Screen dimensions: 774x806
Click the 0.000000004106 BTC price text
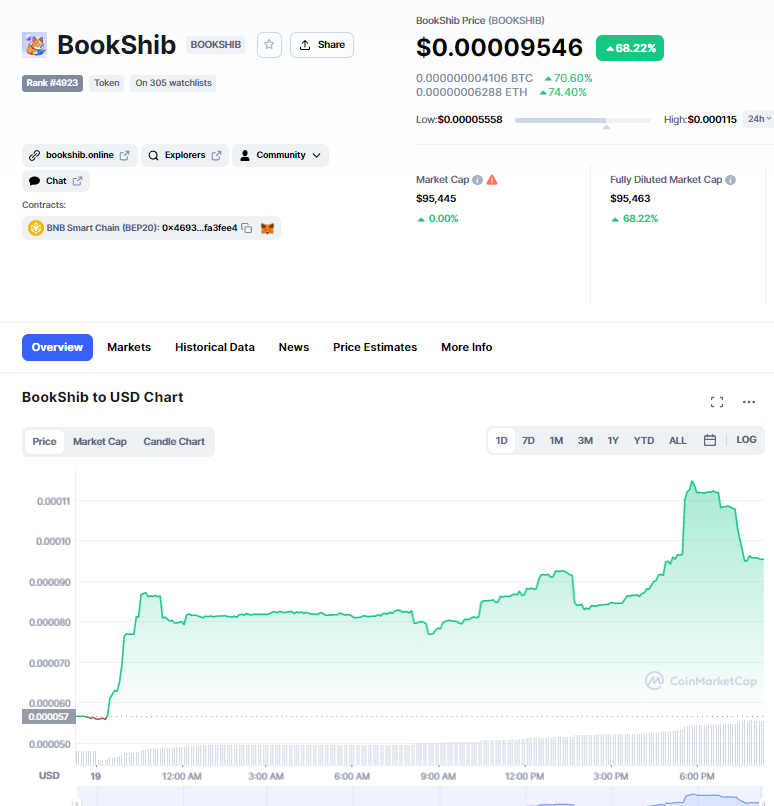(474, 78)
